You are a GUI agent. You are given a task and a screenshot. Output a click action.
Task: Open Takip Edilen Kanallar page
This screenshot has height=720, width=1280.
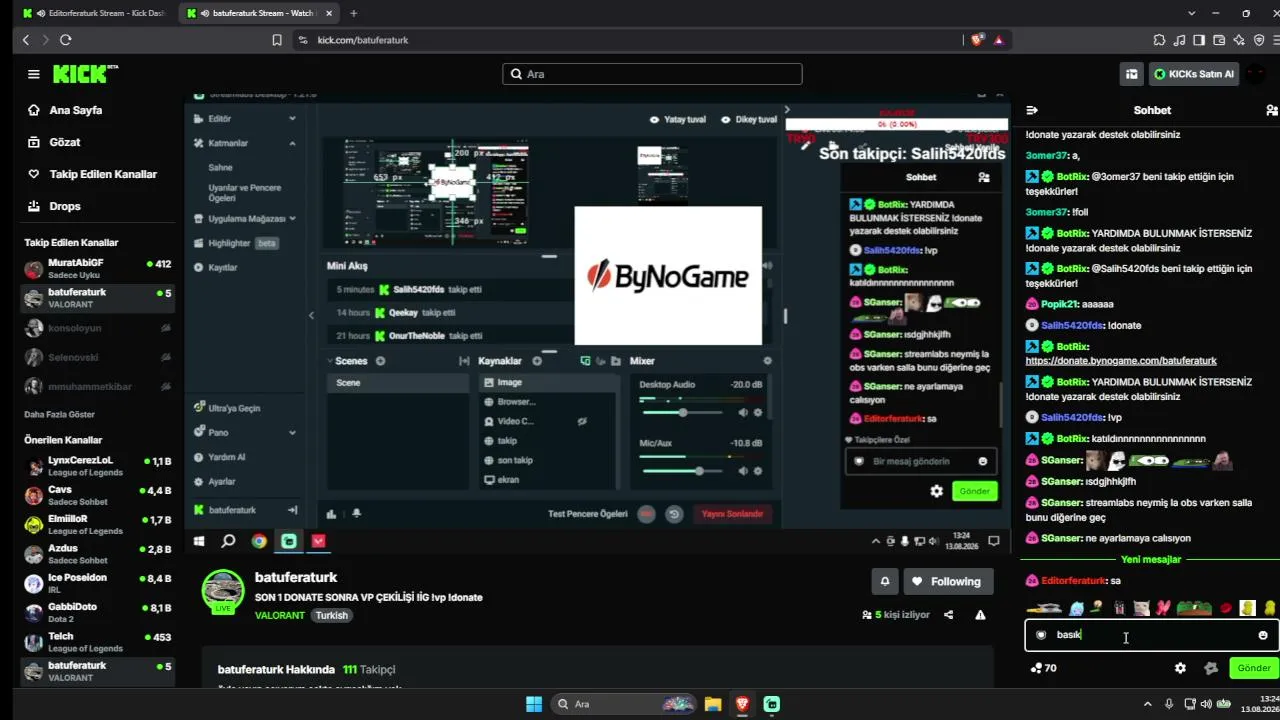pos(93,174)
